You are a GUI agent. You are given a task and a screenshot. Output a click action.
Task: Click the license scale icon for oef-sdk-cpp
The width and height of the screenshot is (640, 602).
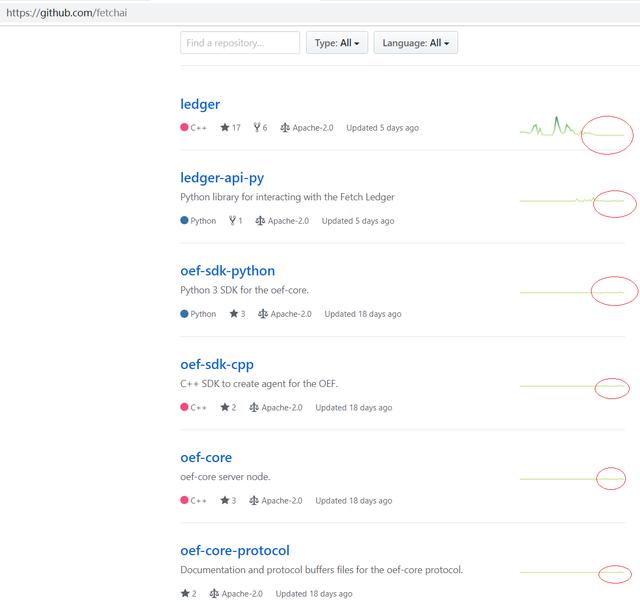pos(254,407)
